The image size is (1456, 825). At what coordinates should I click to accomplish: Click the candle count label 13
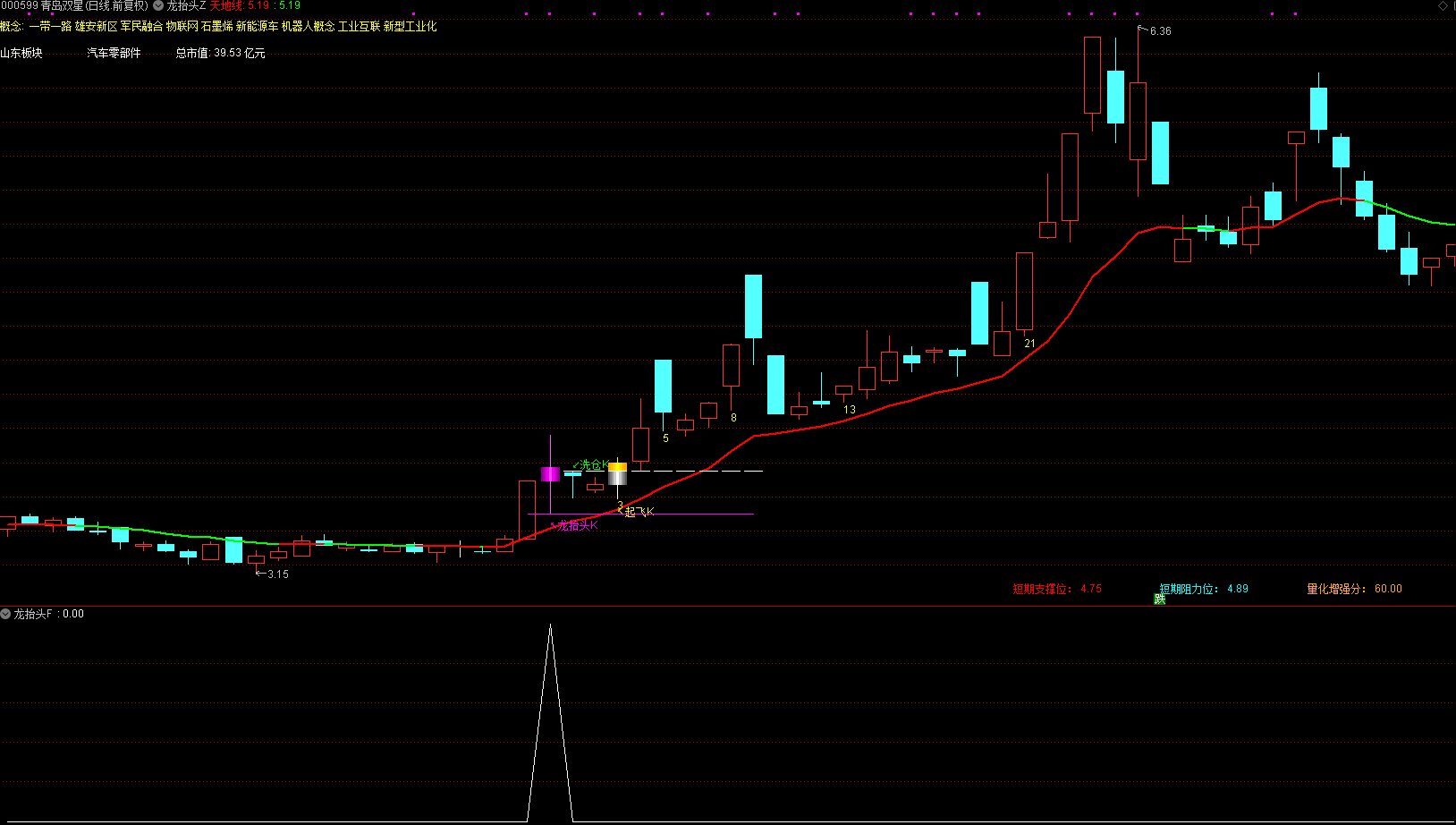[x=850, y=410]
